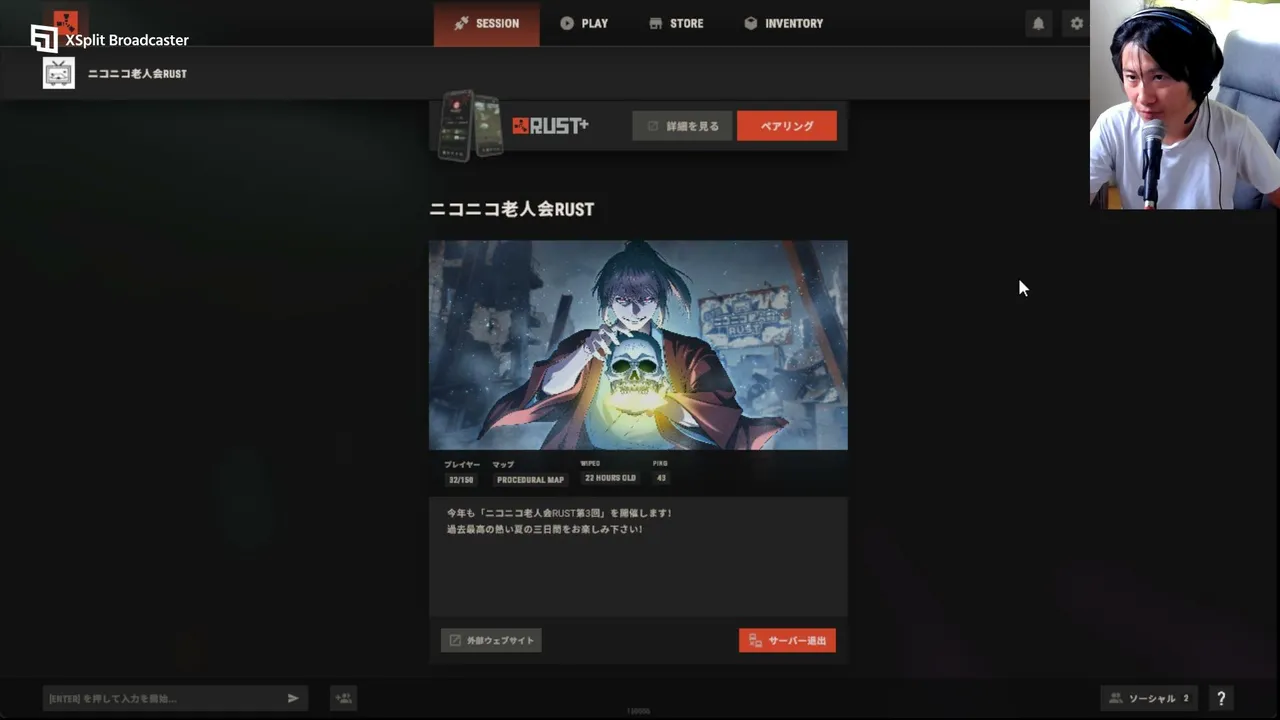Click the orange ペアリング button
Screen dimensions: 1280x720
click(787, 126)
